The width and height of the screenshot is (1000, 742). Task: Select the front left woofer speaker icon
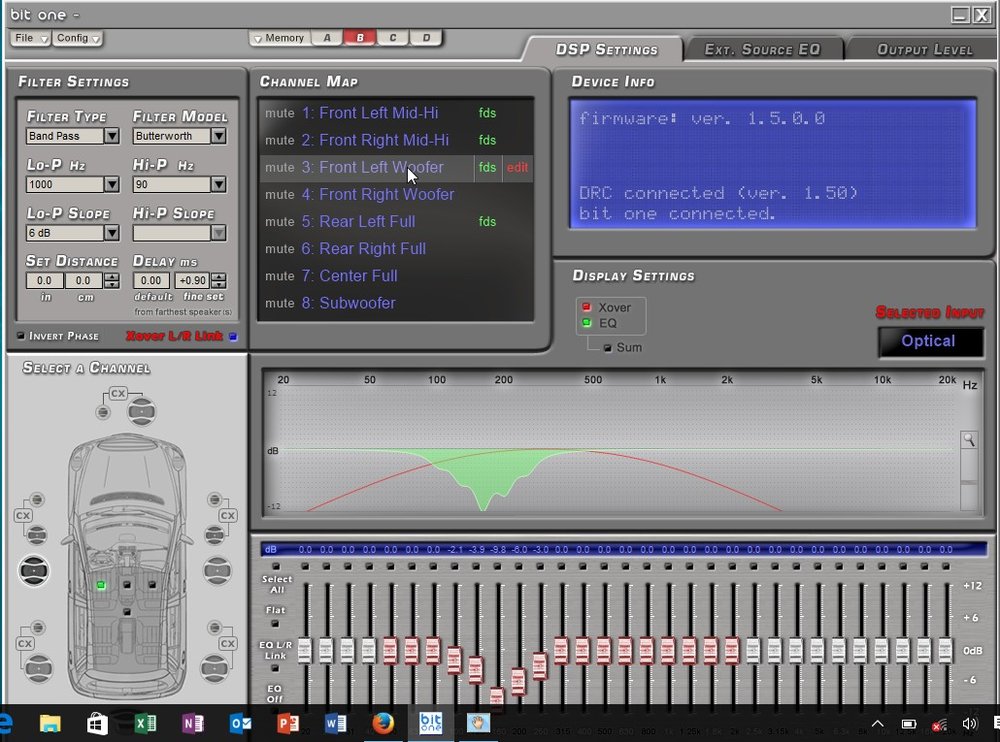34,570
